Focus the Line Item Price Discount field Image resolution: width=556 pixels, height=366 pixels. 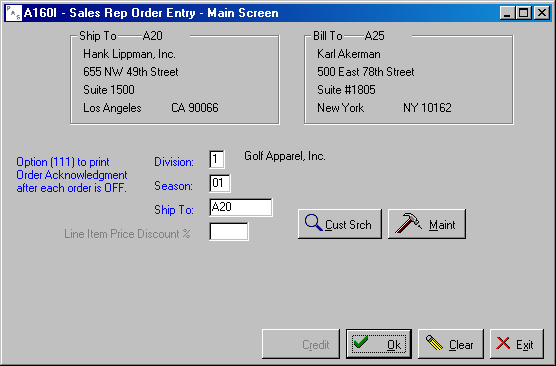point(229,232)
